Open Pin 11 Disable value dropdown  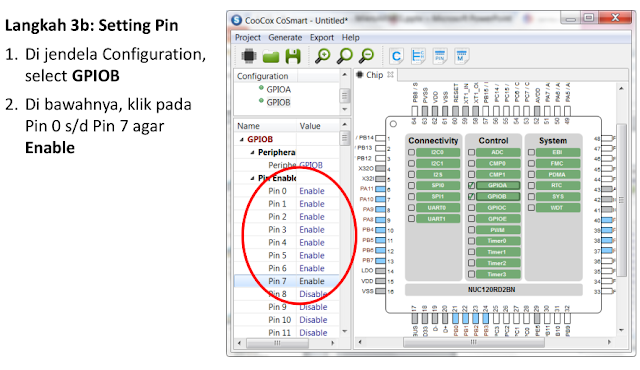[x=313, y=332]
